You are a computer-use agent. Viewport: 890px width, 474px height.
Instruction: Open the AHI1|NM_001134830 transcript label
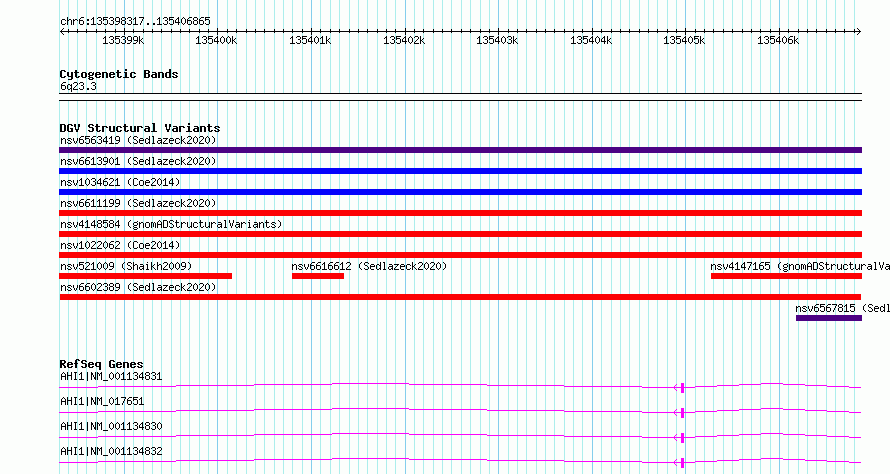pyautogui.click(x=111, y=426)
